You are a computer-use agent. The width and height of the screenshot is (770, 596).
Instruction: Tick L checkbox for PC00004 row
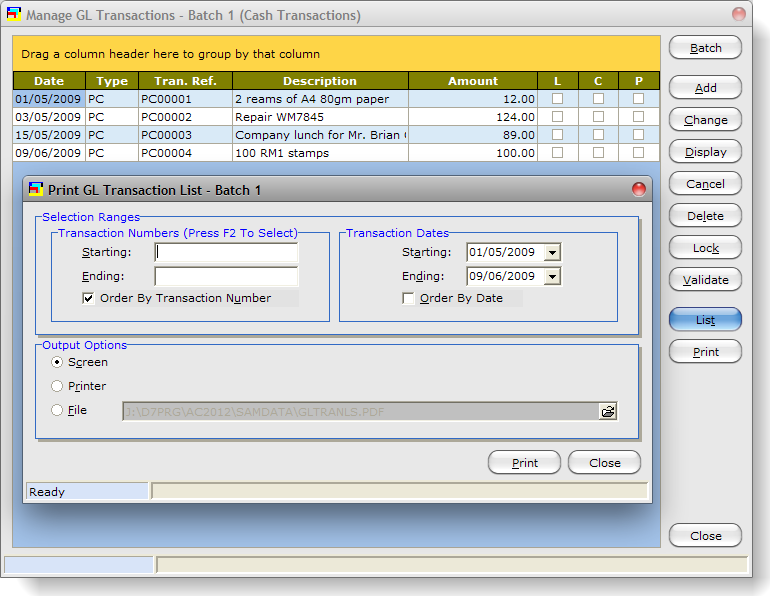(557, 153)
